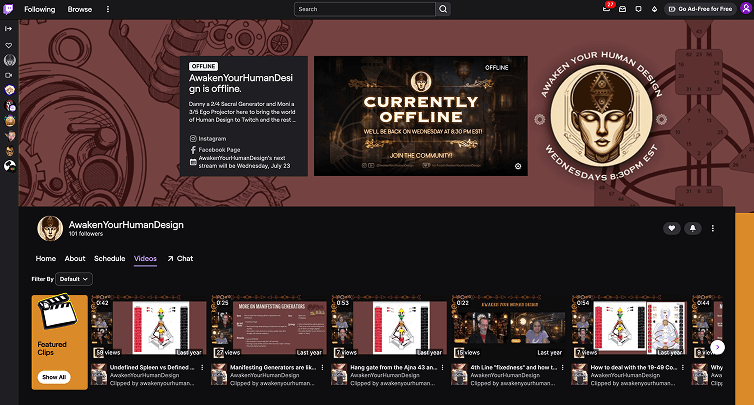The width and height of the screenshot is (754, 405).
Task: Click the search magnifier button
Action: 443,9
